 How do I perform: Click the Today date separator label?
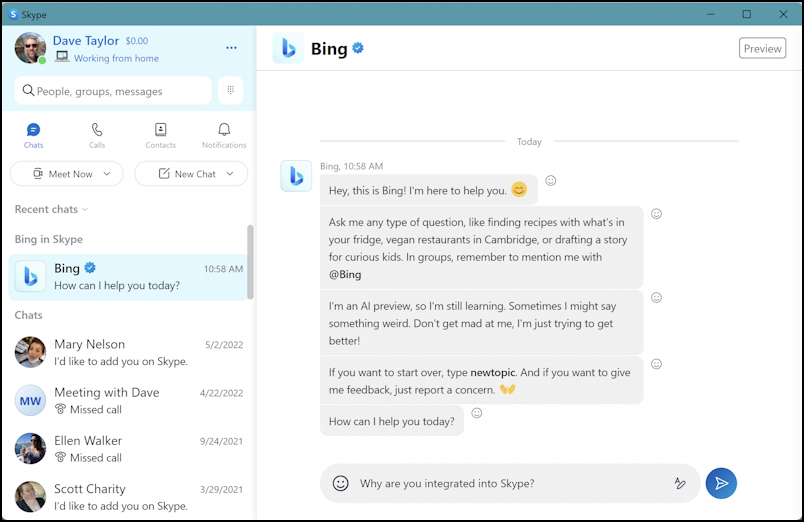click(529, 142)
